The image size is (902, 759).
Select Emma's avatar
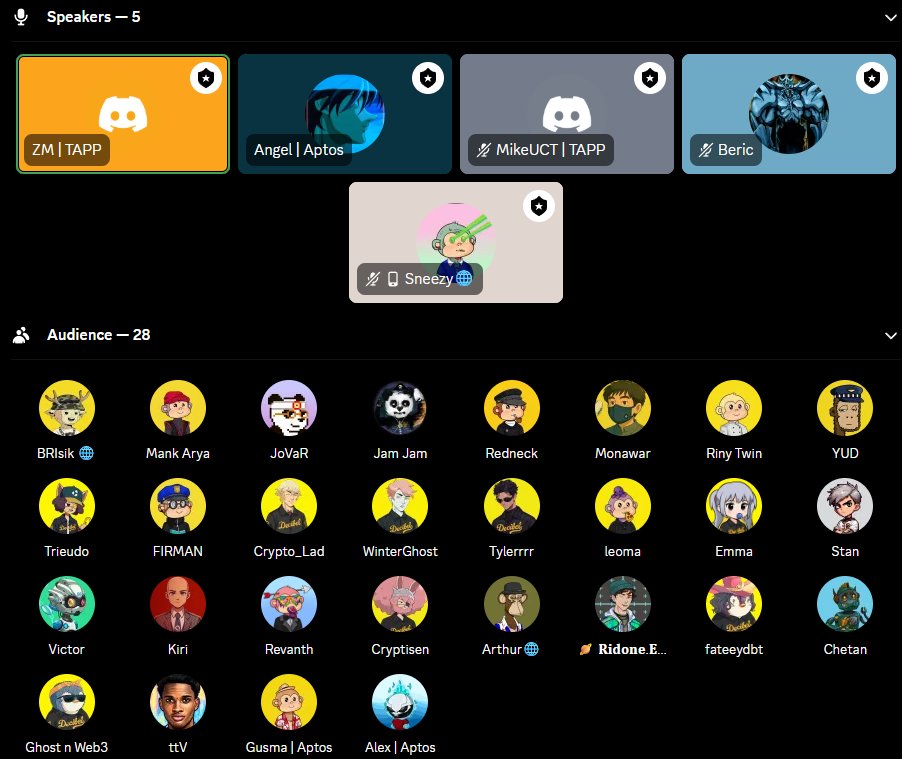tap(733, 506)
